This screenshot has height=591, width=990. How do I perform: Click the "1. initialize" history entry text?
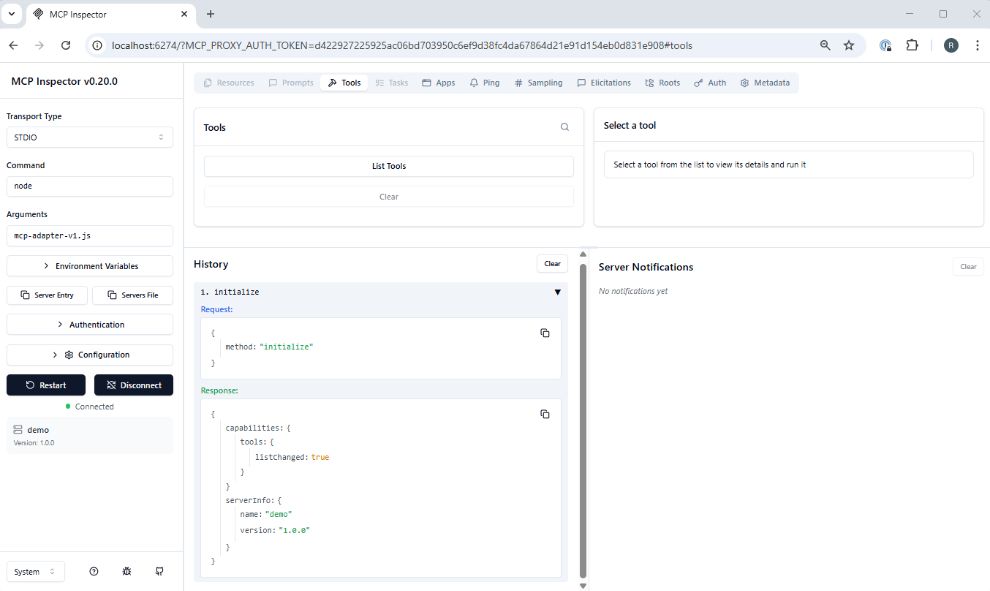[230, 292]
